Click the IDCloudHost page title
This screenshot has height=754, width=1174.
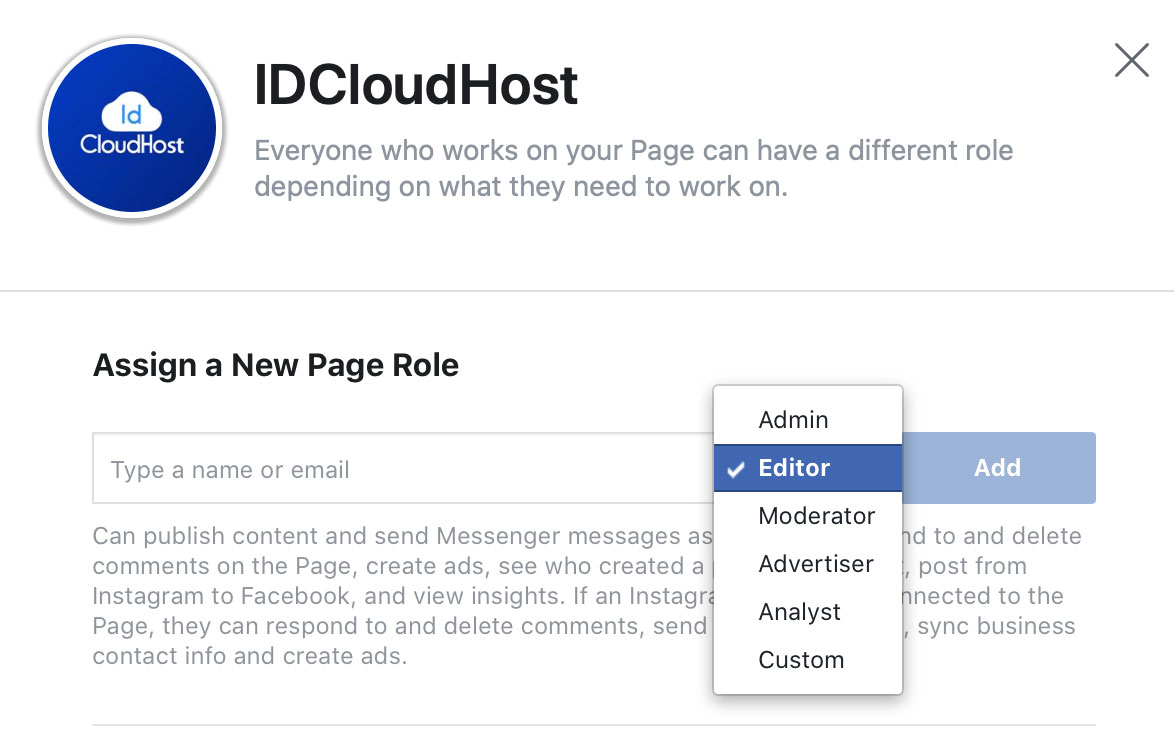pyautogui.click(x=416, y=85)
